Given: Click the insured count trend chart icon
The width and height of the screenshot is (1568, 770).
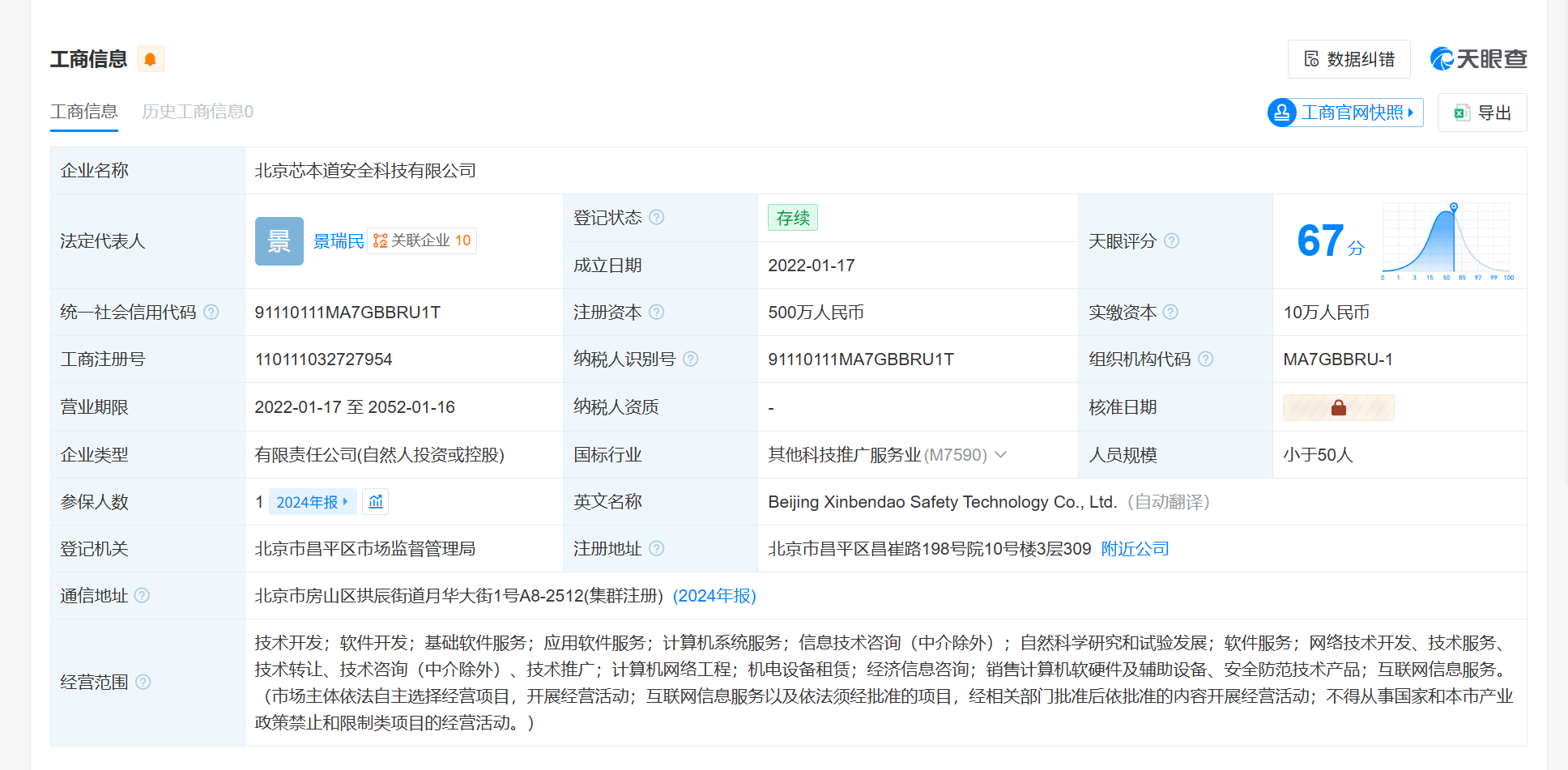Looking at the screenshot, I should (x=376, y=502).
